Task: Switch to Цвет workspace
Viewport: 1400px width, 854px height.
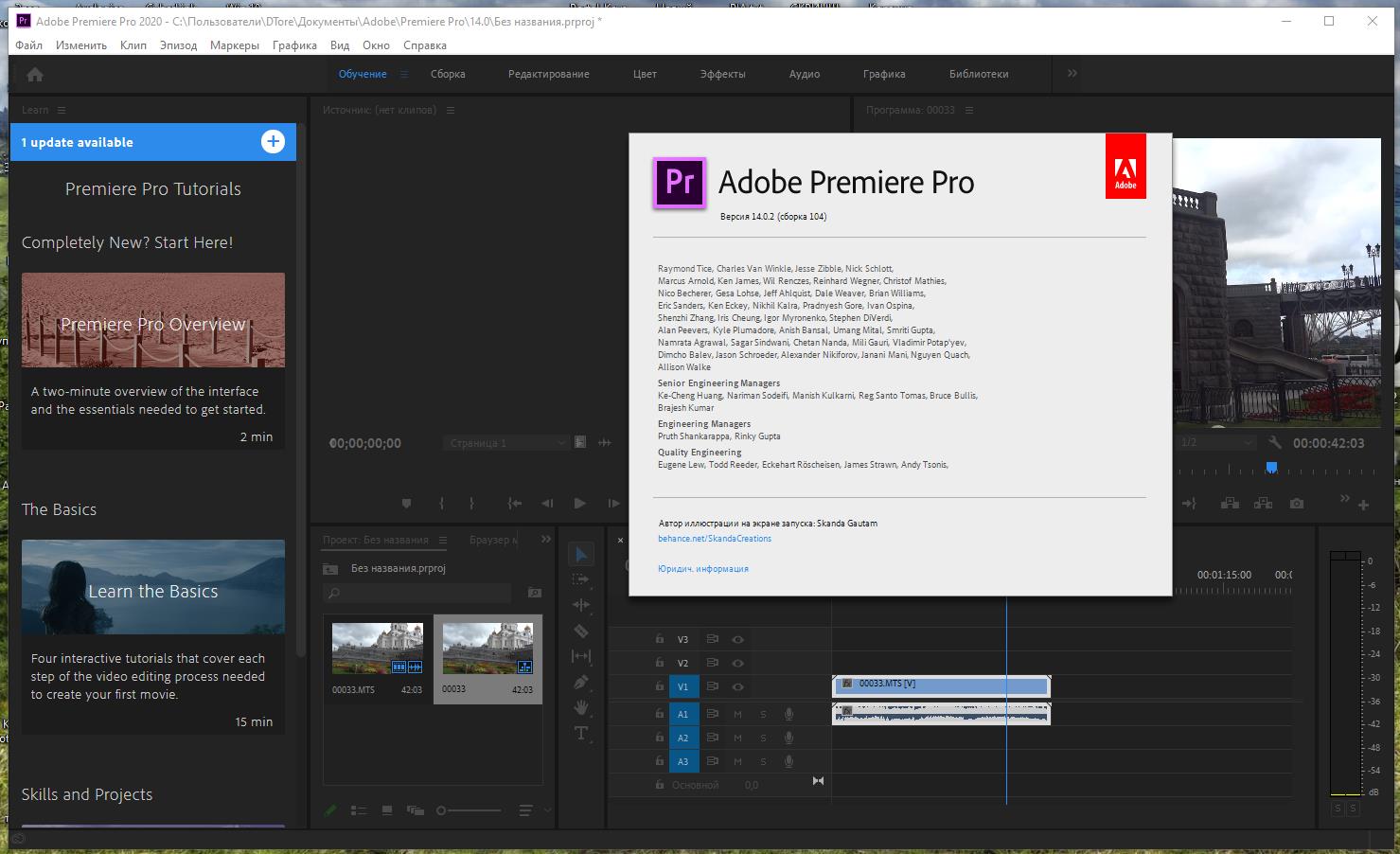Action: 645,74
